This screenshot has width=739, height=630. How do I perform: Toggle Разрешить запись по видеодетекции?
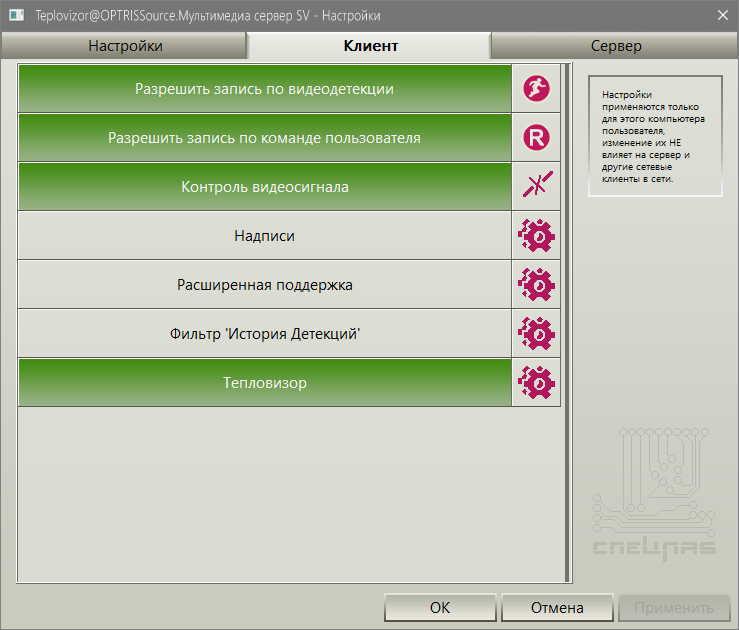point(265,89)
